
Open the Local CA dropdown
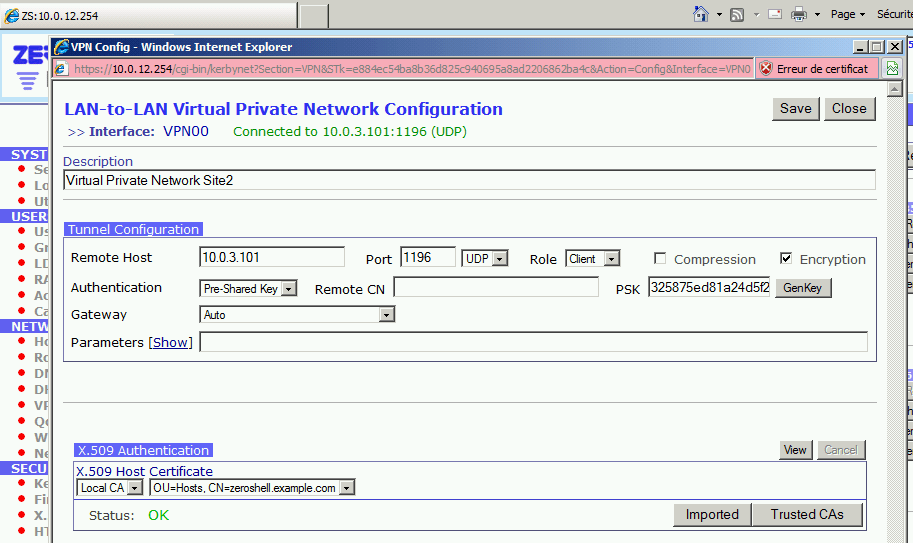(x=110, y=488)
